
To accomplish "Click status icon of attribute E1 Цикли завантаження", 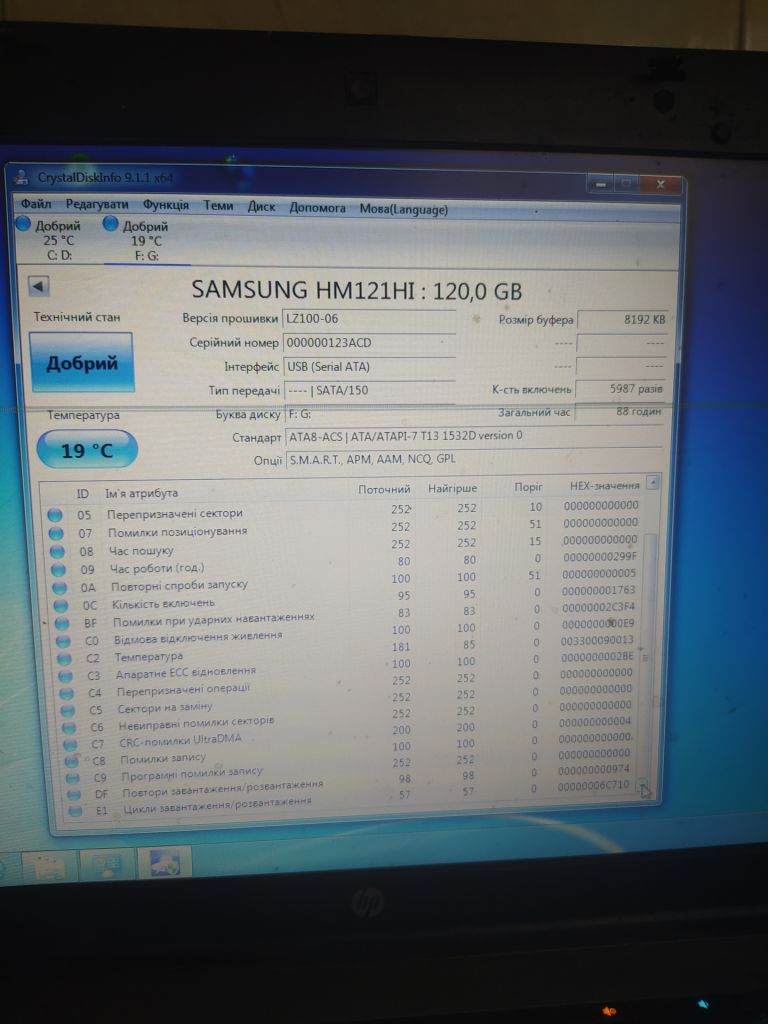I will click(76, 811).
